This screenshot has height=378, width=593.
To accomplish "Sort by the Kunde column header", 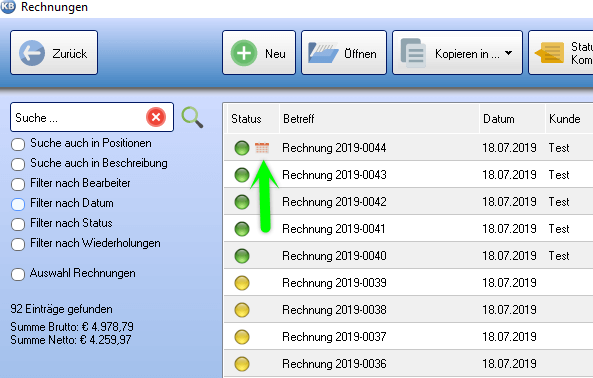I will (x=569, y=119).
